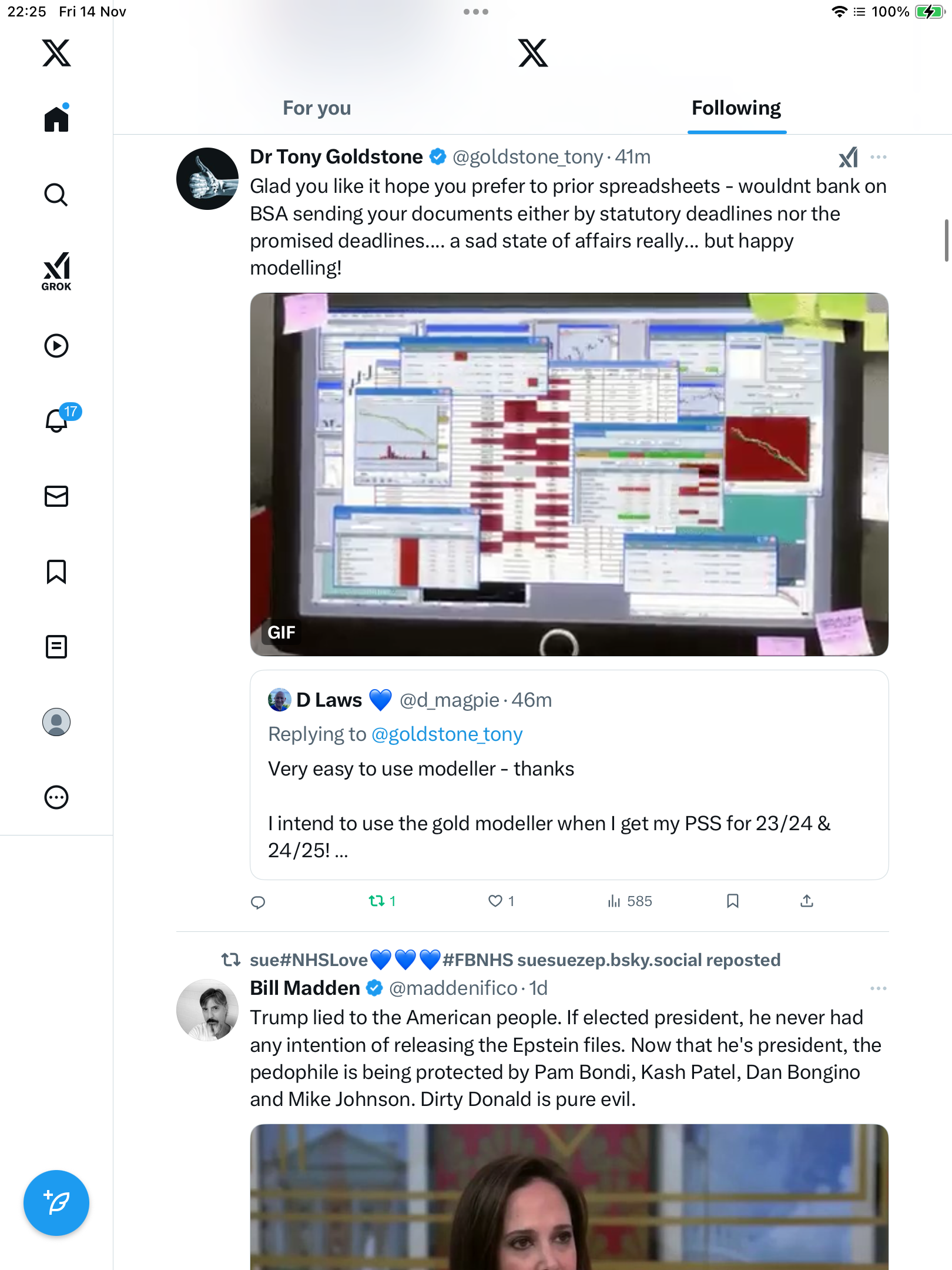The width and height of the screenshot is (952, 1270).
Task: Open the @goldstone_tony mention link
Action: coord(447,734)
